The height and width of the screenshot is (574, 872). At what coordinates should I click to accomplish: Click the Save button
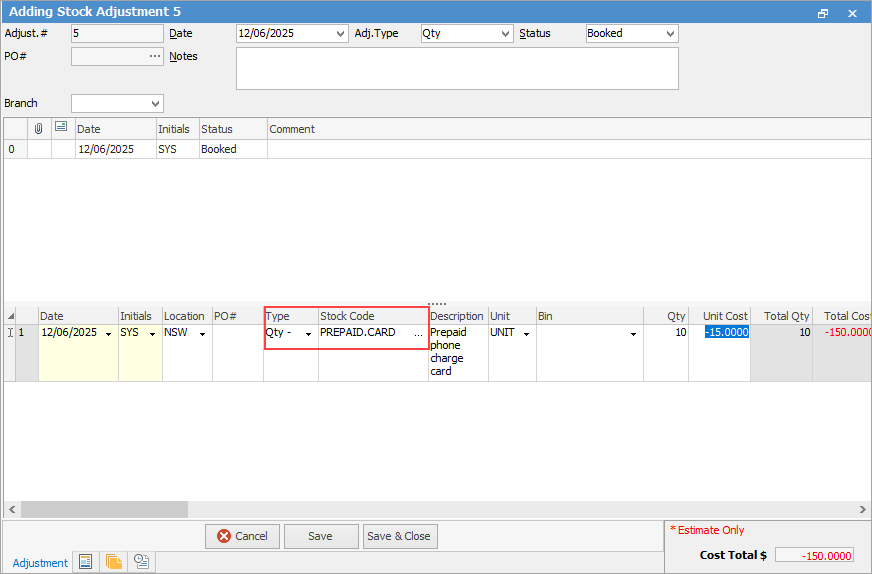(x=321, y=536)
